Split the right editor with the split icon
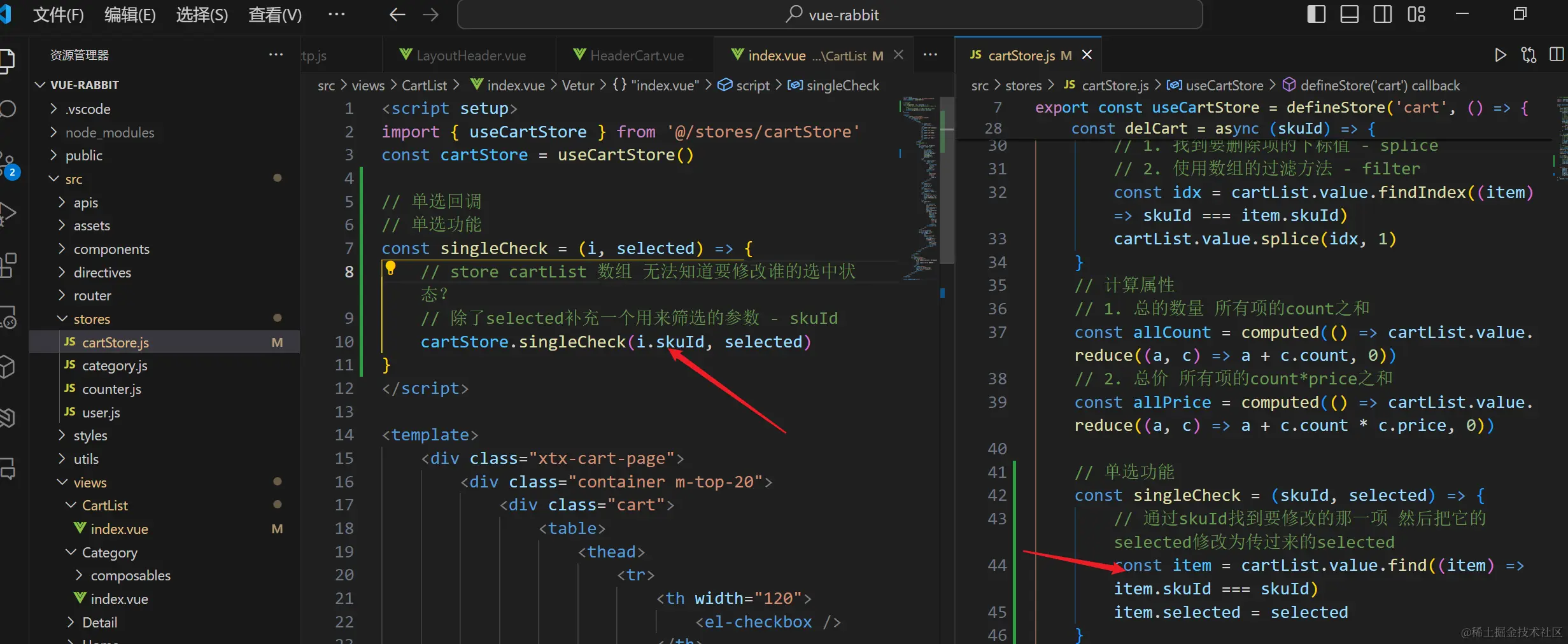 (1556, 55)
